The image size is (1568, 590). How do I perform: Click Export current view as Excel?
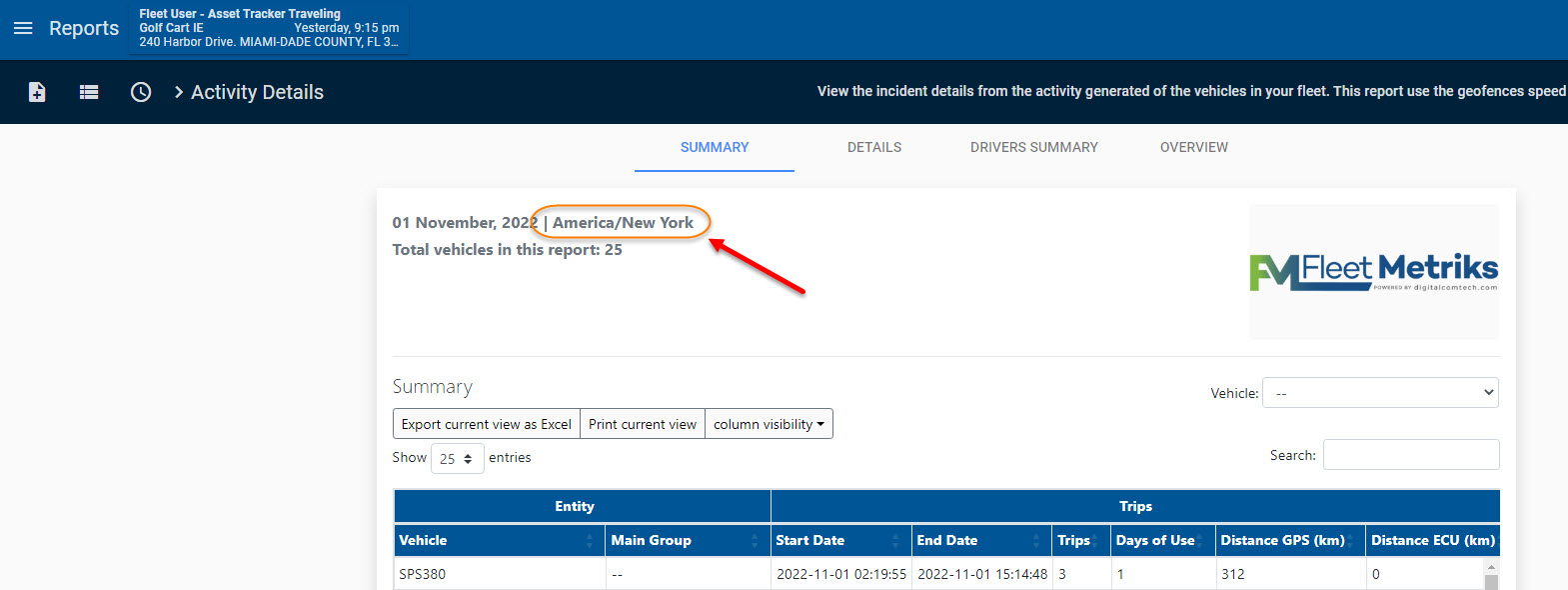(x=486, y=424)
